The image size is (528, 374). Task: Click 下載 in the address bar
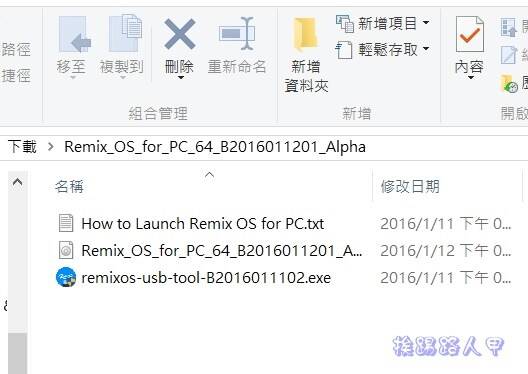coord(22,147)
